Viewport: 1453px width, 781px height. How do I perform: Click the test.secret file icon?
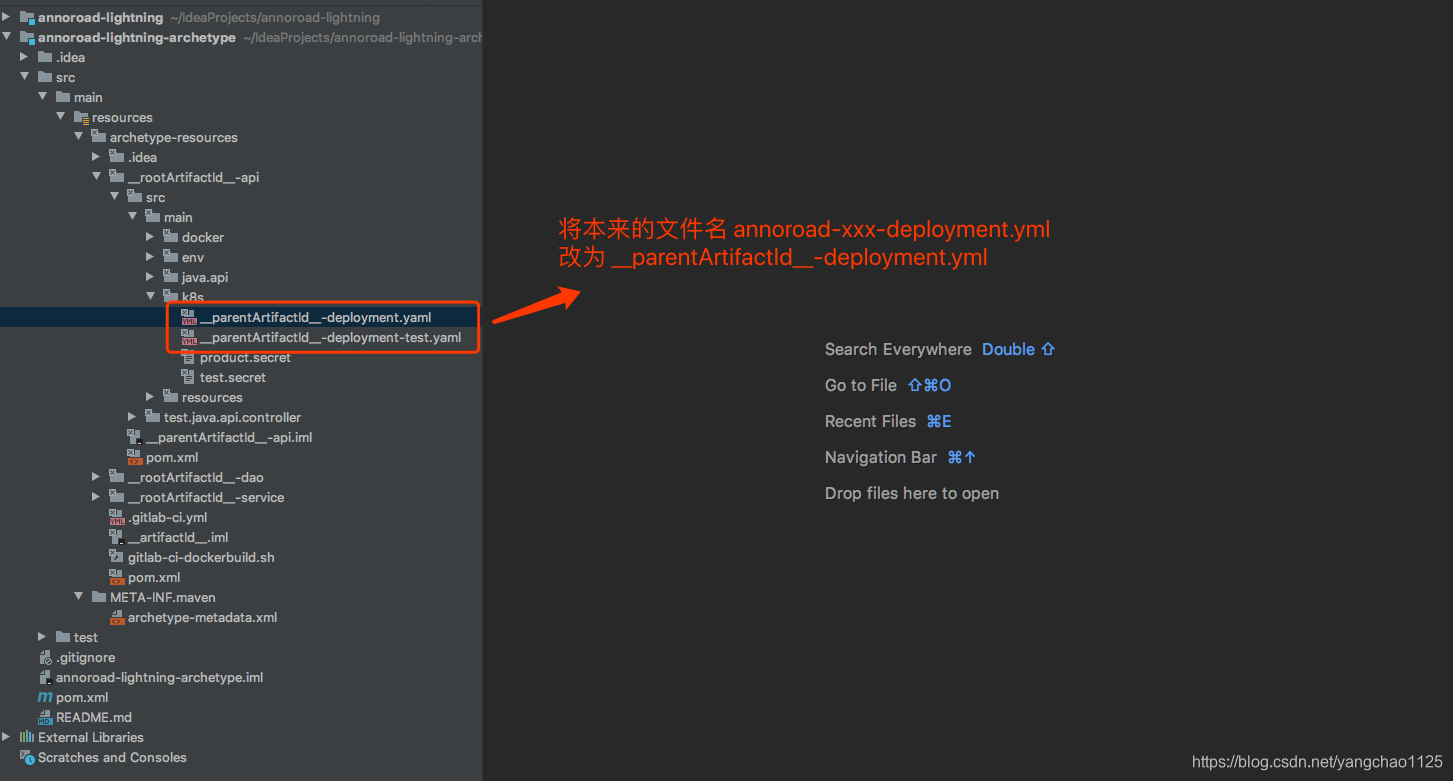pos(189,377)
